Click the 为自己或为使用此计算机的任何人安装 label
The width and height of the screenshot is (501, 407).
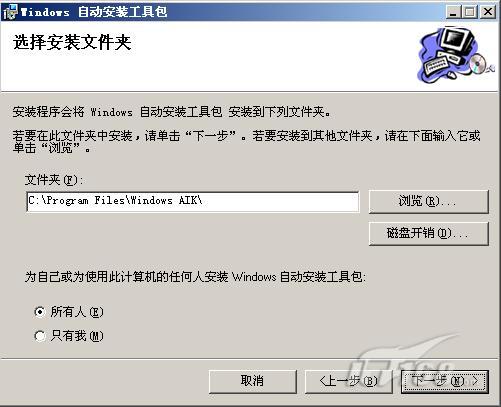pyautogui.click(x=195, y=277)
